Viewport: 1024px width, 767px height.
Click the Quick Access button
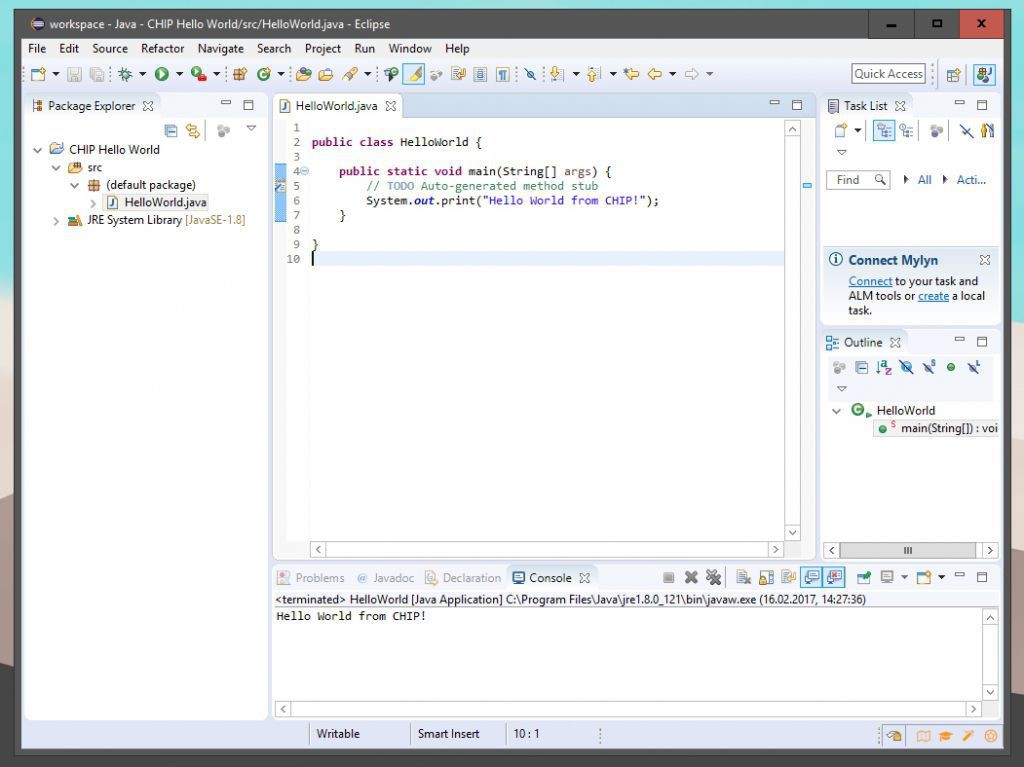pos(887,73)
